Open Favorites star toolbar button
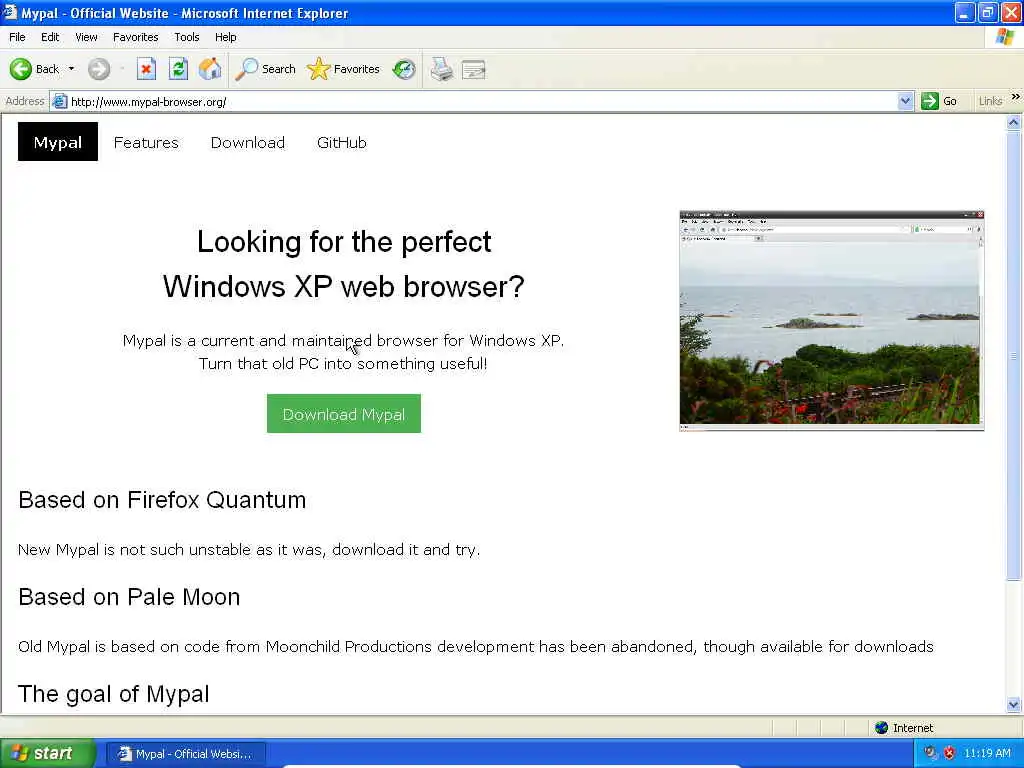This screenshot has width=1024, height=768. pyautogui.click(x=343, y=69)
